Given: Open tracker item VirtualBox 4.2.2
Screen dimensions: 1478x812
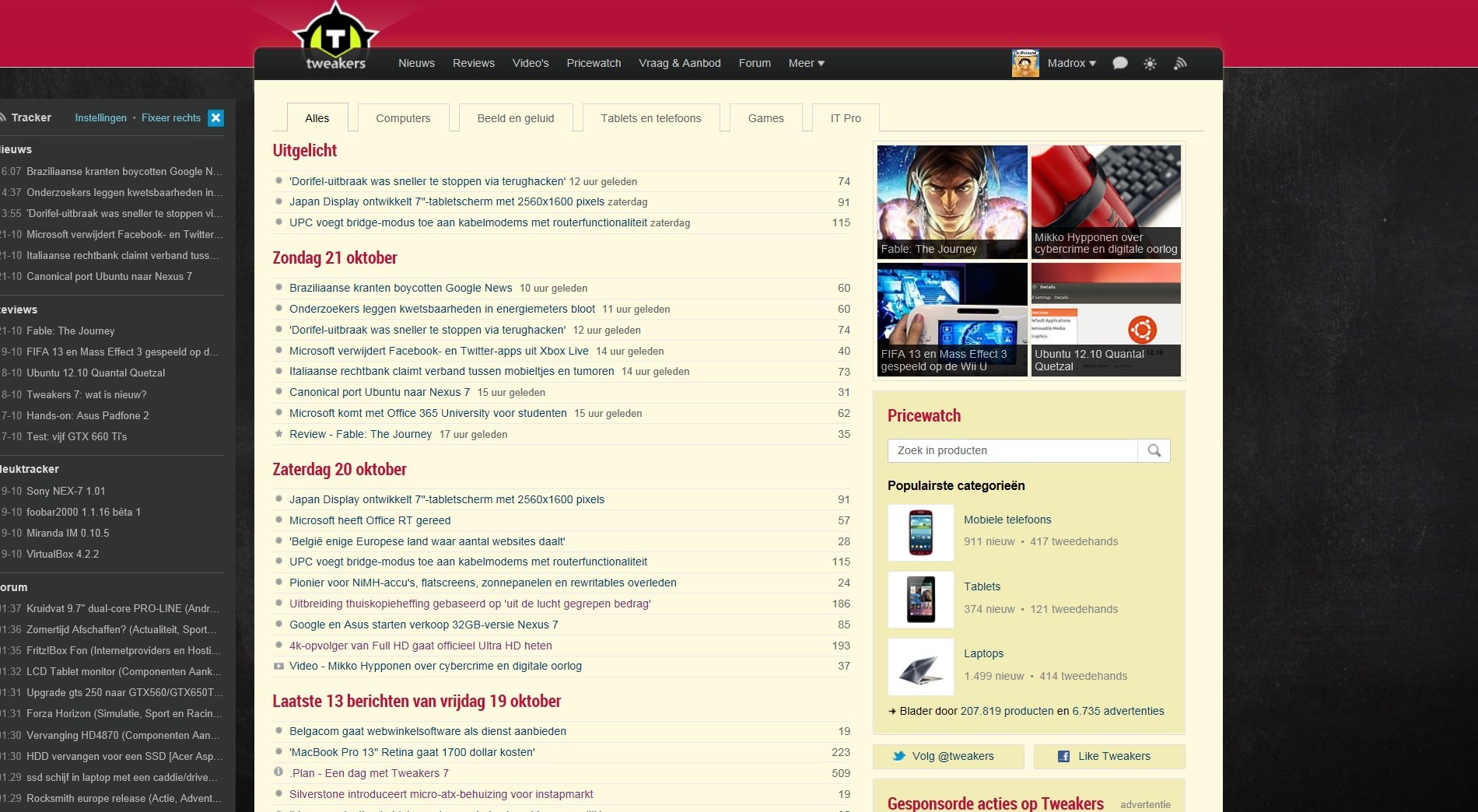Looking at the screenshot, I should [x=63, y=554].
